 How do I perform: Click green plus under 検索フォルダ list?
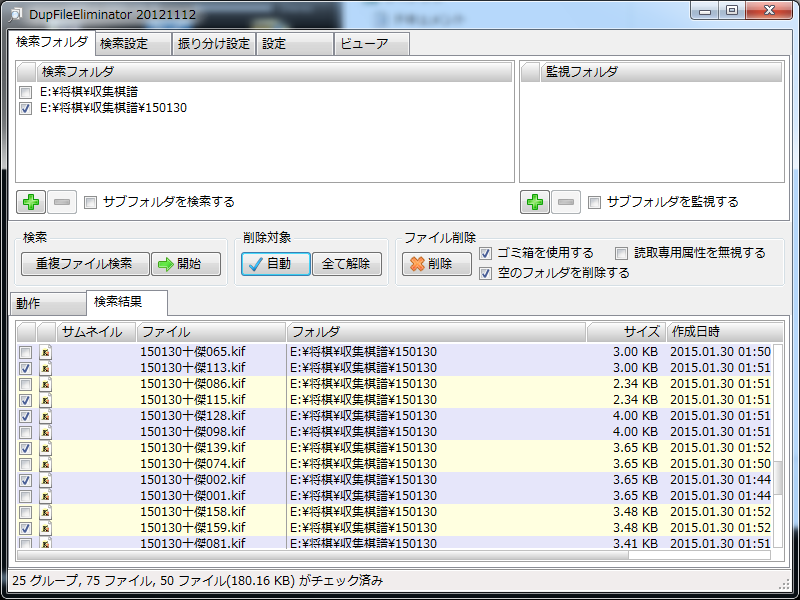tap(31, 202)
